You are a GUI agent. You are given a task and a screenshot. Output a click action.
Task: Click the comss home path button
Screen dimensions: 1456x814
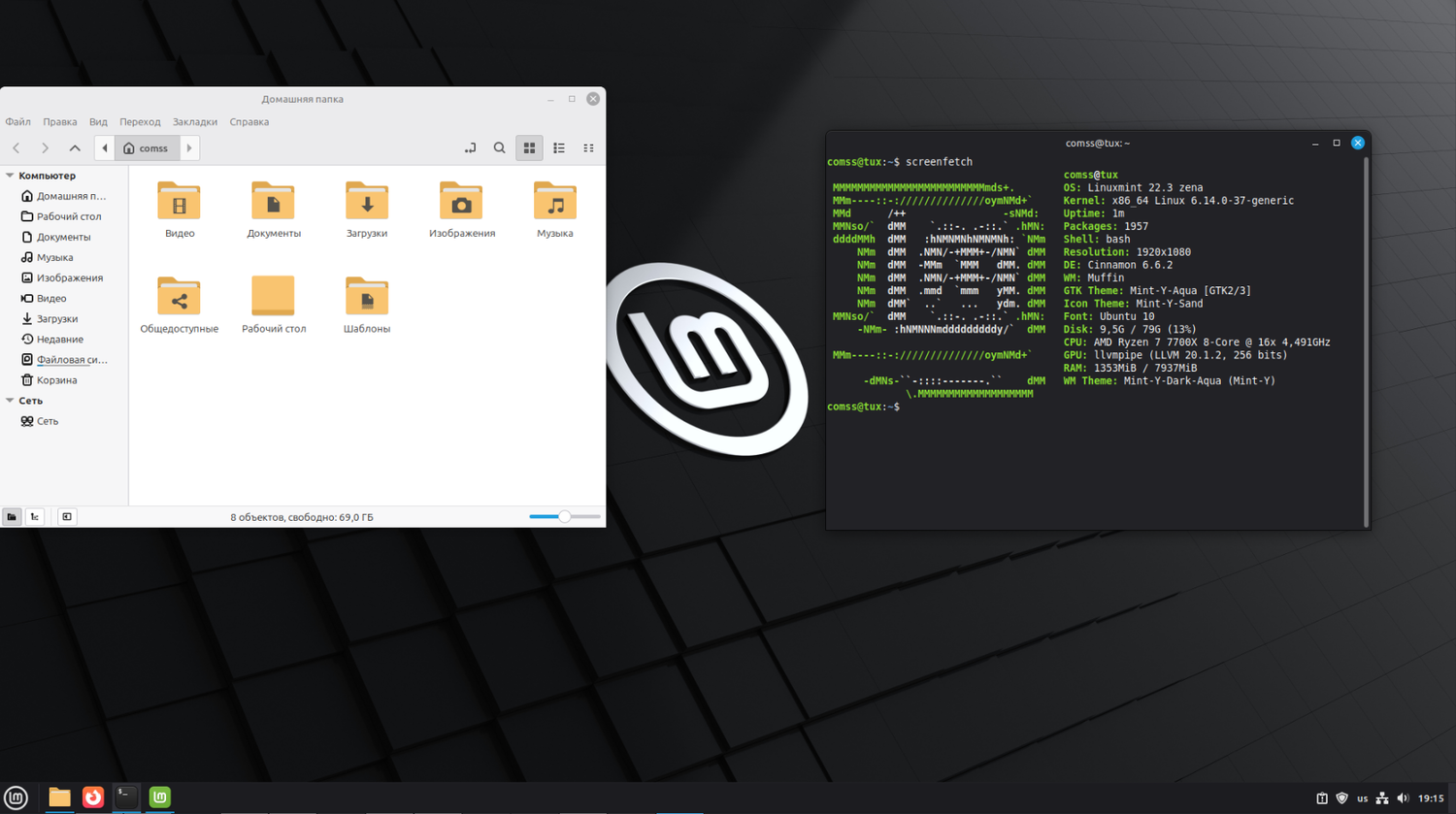pos(147,148)
